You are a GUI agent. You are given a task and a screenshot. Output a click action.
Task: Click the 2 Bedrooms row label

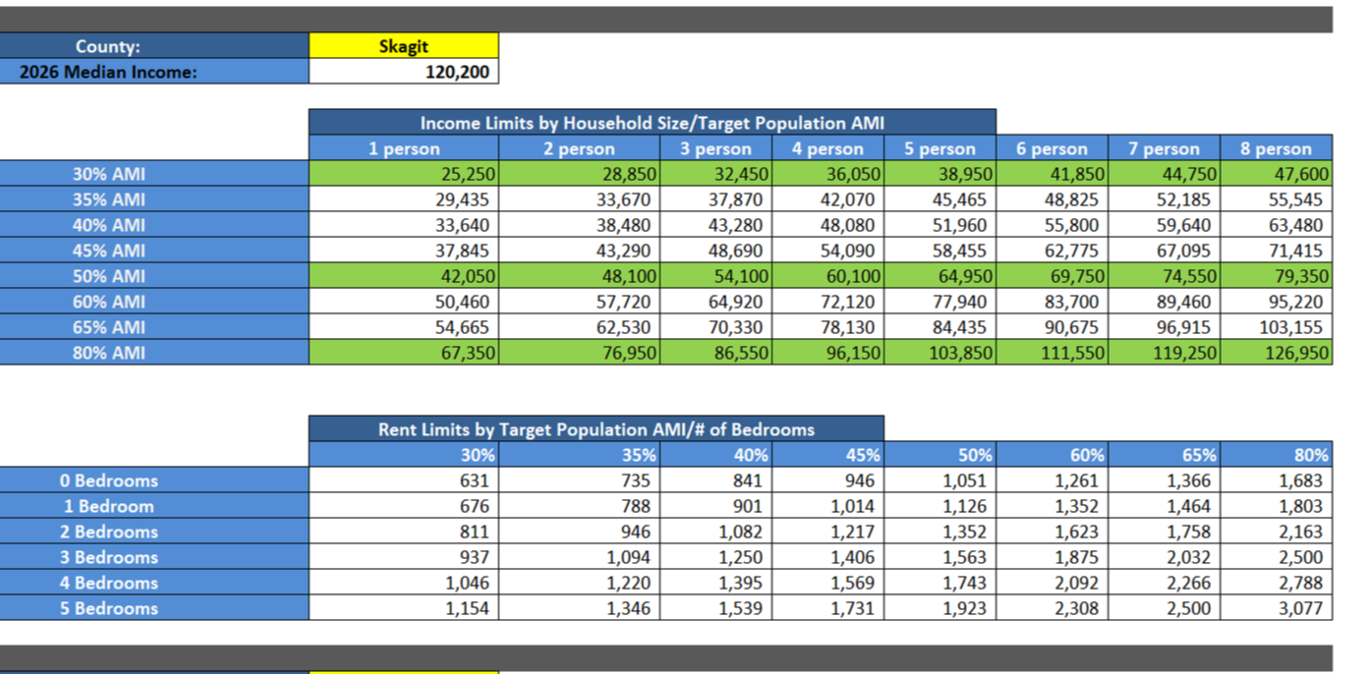(154, 531)
